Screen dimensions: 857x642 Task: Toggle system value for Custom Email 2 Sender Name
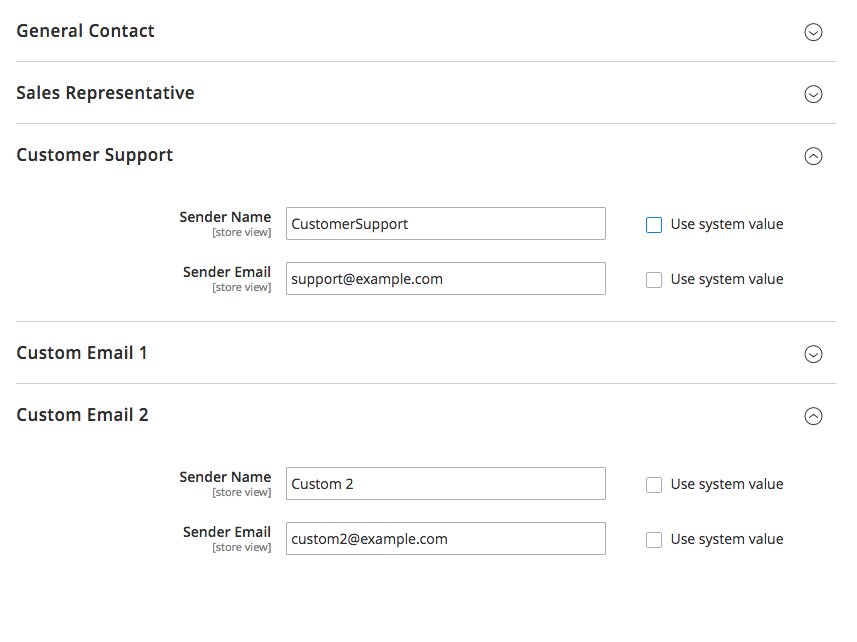654,485
